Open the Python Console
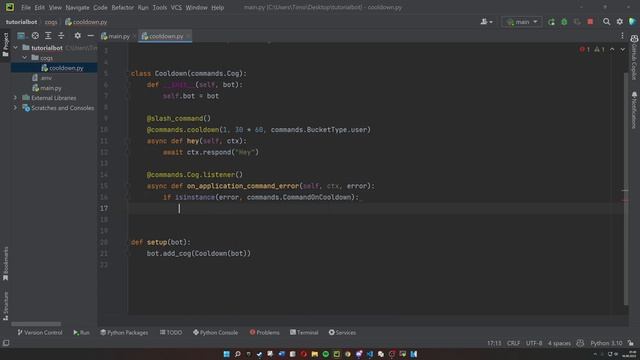 [216, 333]
